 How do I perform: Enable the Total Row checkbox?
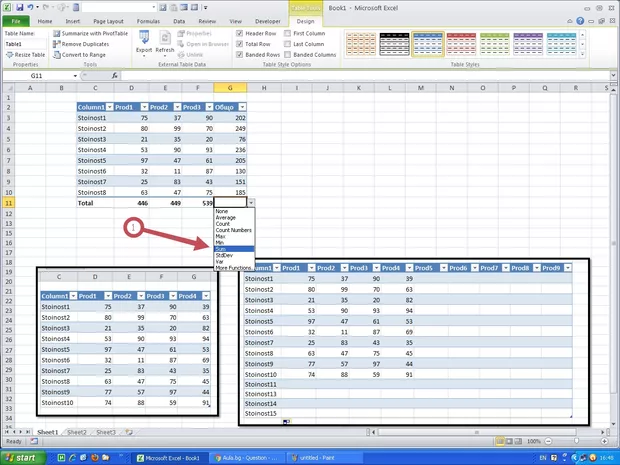(x=239, y=44)
